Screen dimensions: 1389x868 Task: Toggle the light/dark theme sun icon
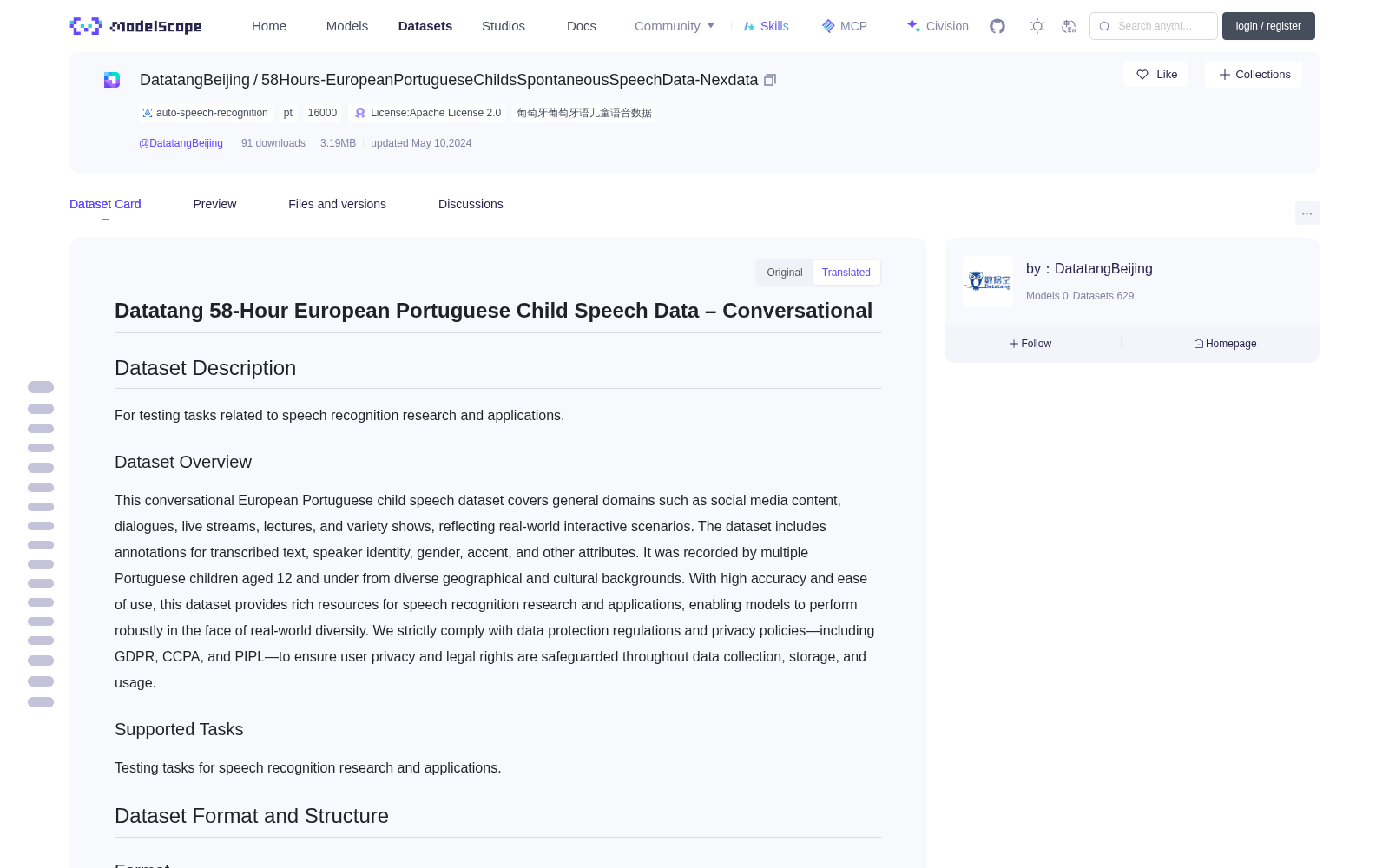[1037, 26]
